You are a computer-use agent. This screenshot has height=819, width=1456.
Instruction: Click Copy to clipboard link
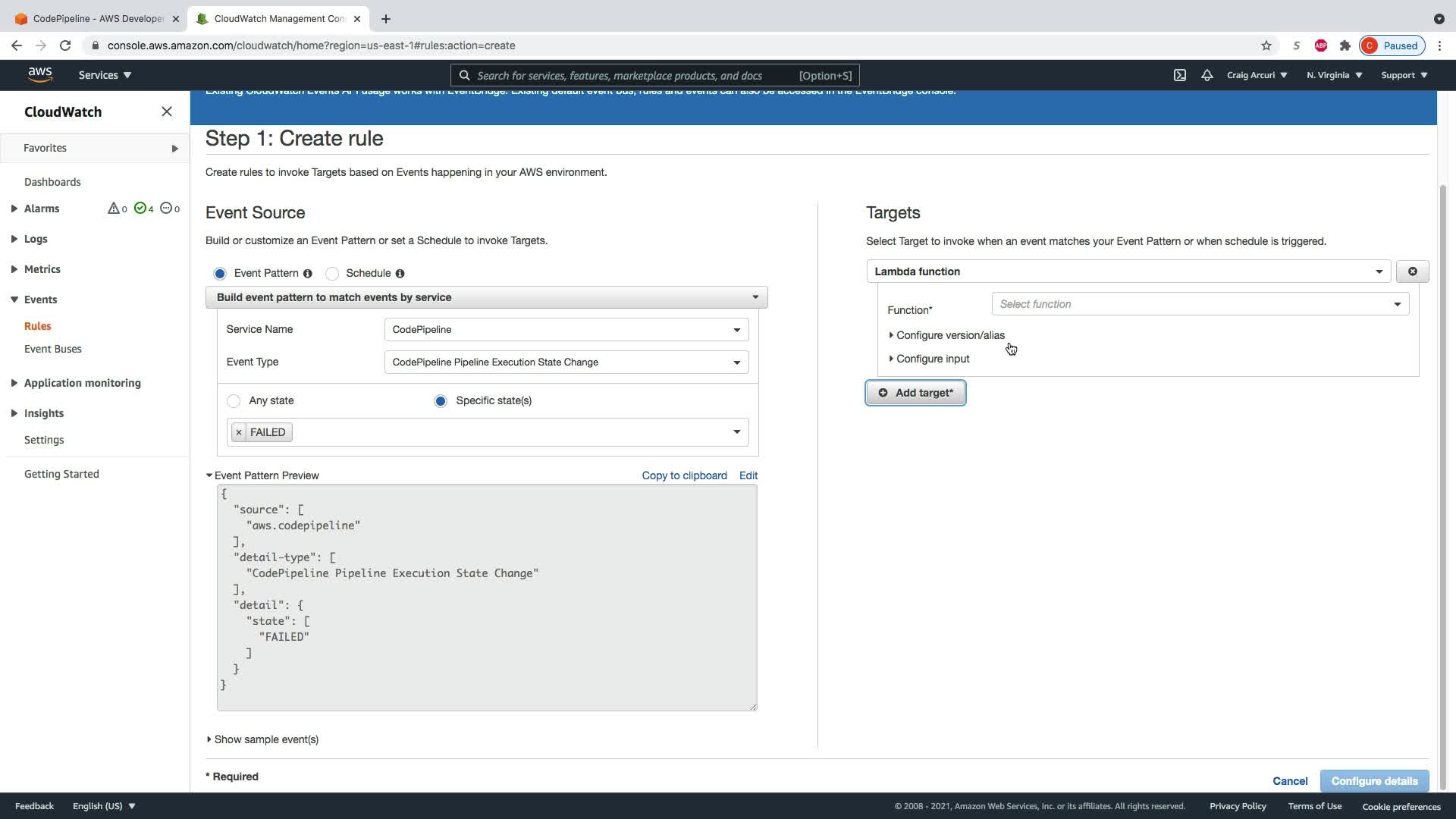tap(684, 475)
